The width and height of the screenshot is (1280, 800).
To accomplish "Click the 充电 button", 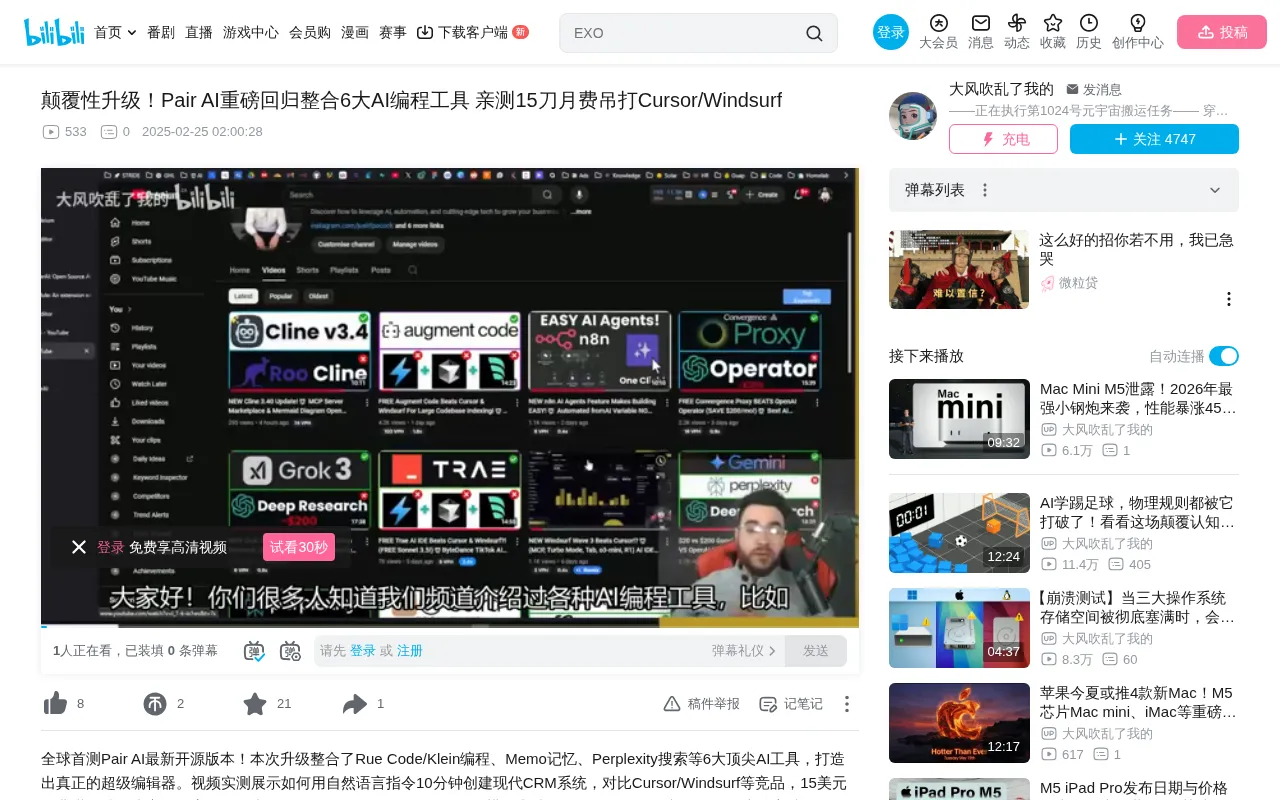I will point(1003,139).
